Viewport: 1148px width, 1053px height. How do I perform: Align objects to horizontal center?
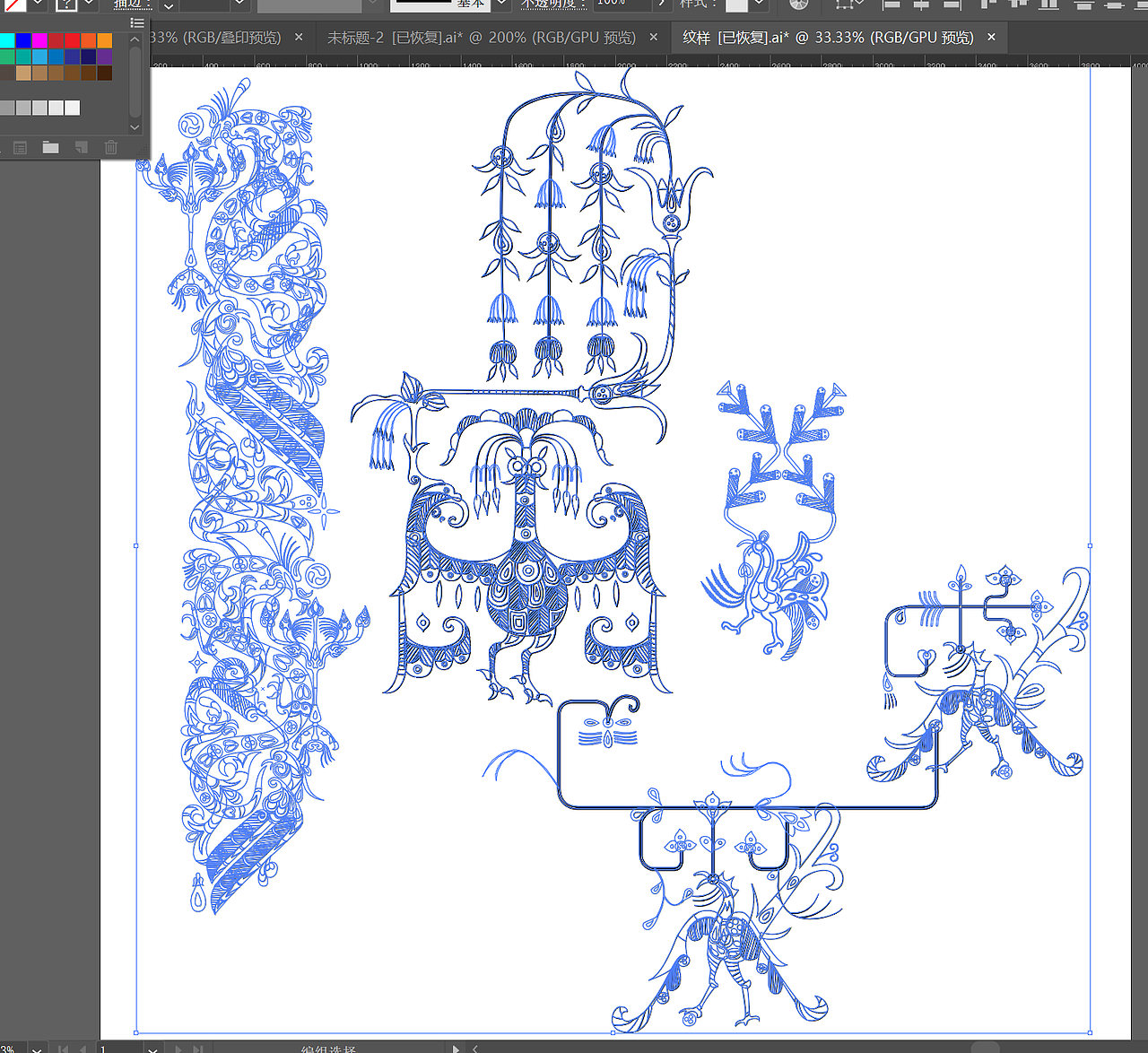click(921, 4)
